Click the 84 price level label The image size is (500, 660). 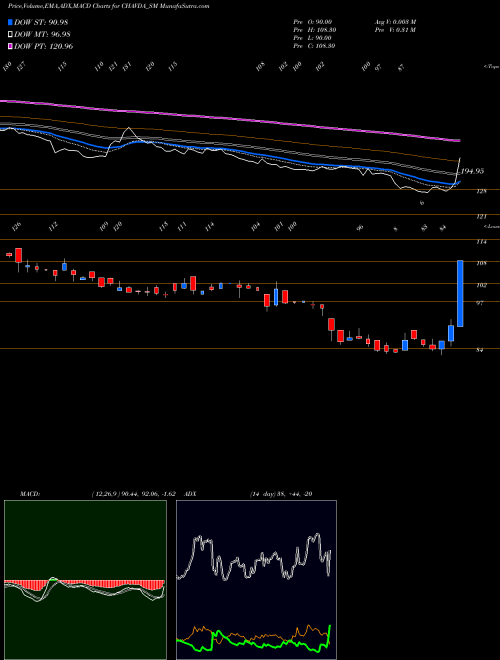tap(480, 350)
